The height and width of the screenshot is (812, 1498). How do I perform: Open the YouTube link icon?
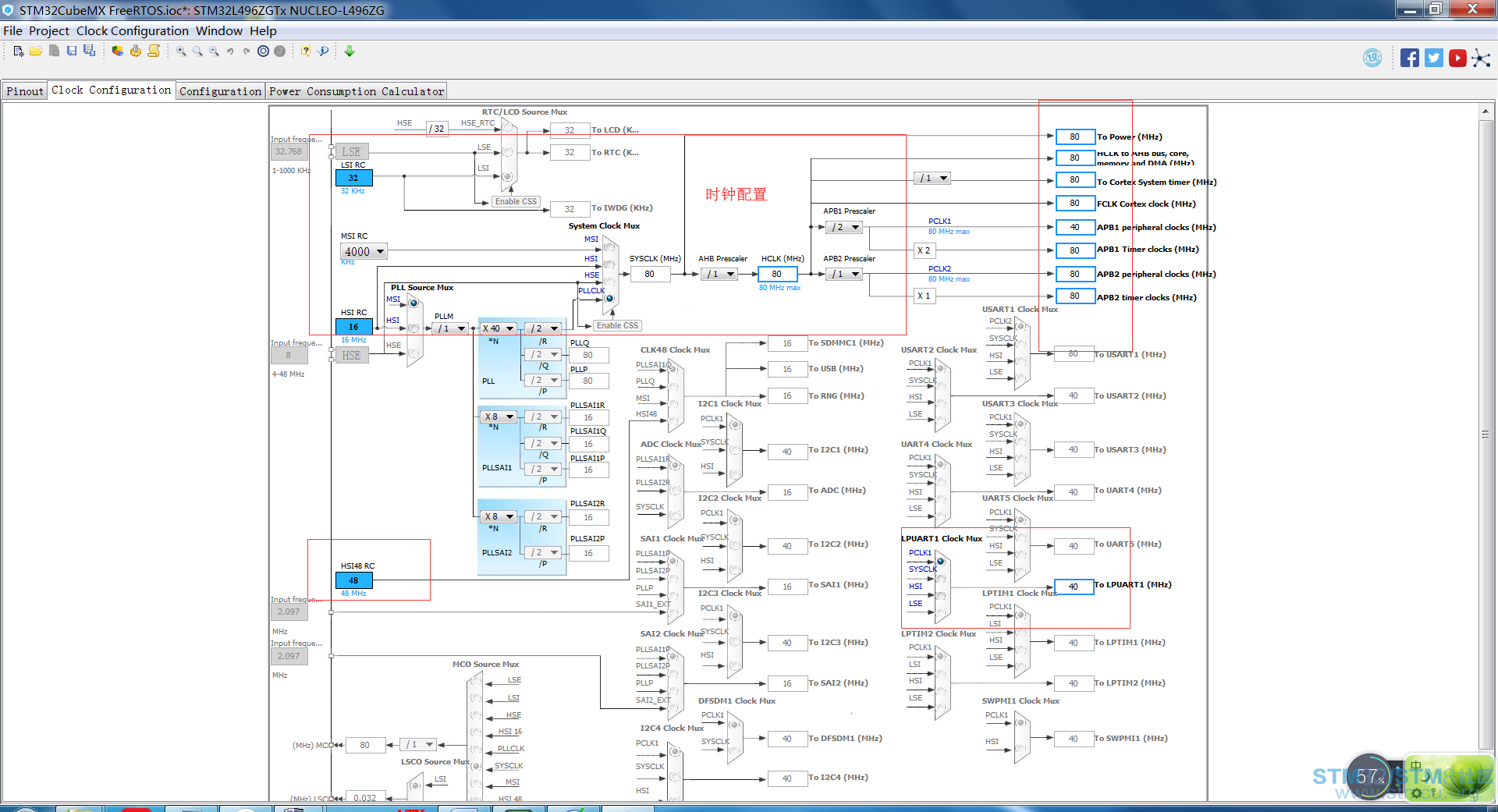click(x=1457, y=58)
